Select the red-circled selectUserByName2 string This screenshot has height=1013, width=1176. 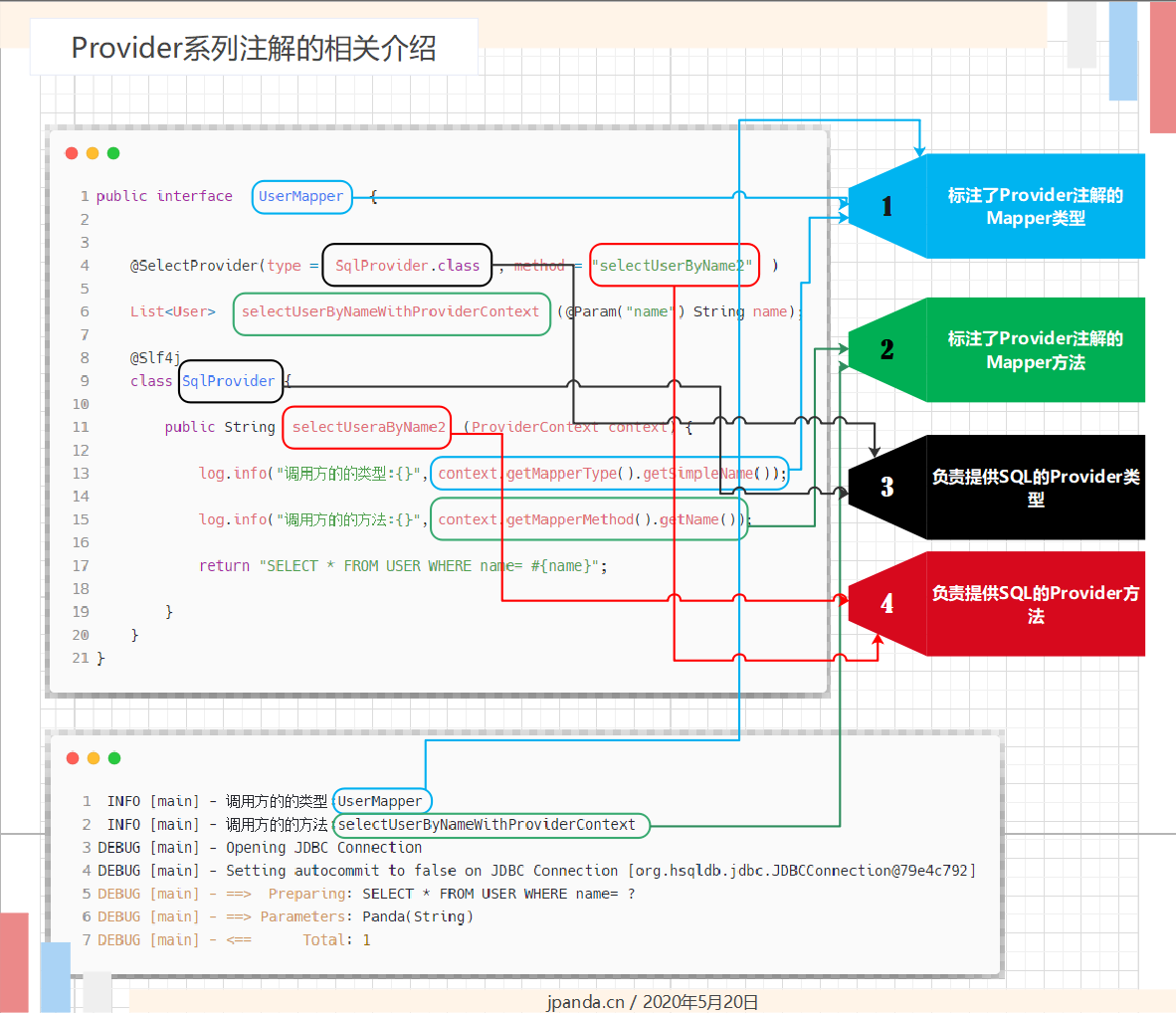pyautogui.click(x=674, y=265)
